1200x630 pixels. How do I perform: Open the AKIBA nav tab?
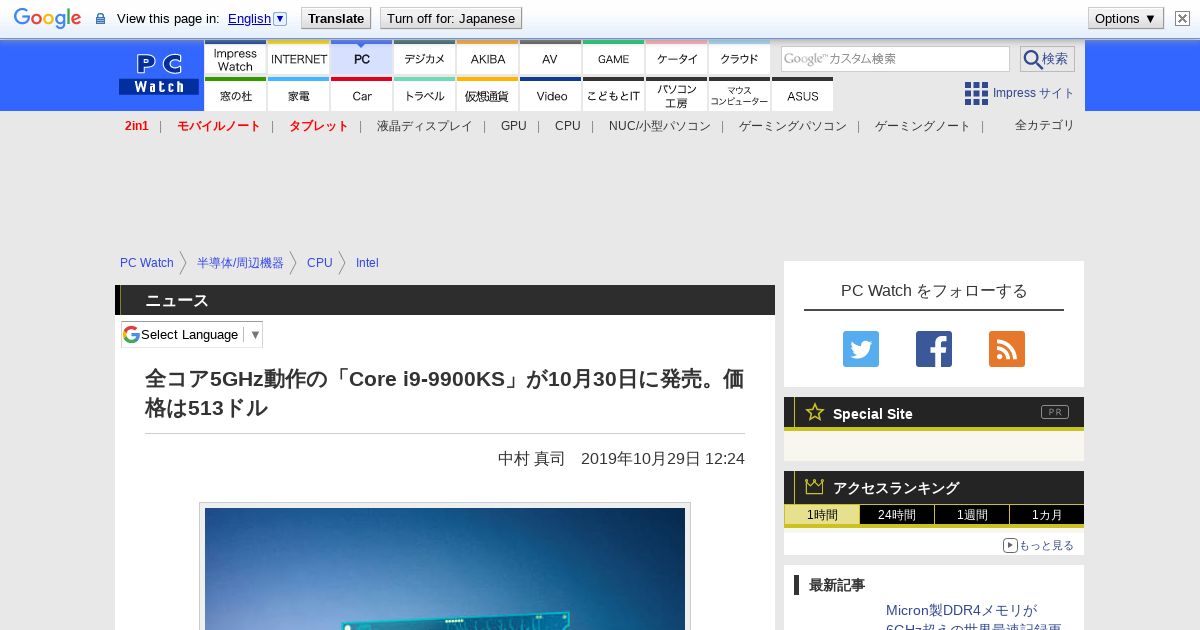pyautogui.click(x=488, y=59)
